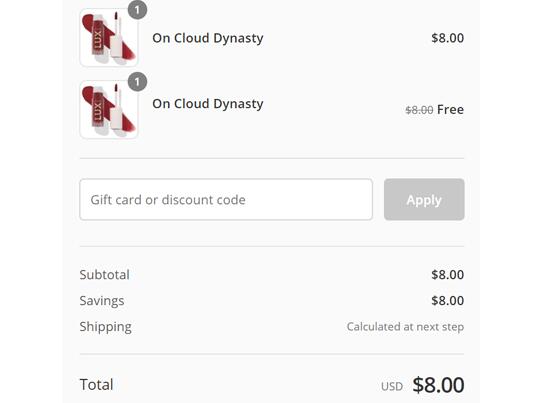This screenshot has width=539, height=403.
Task: Click the Apply button
Action: [424, 199]
